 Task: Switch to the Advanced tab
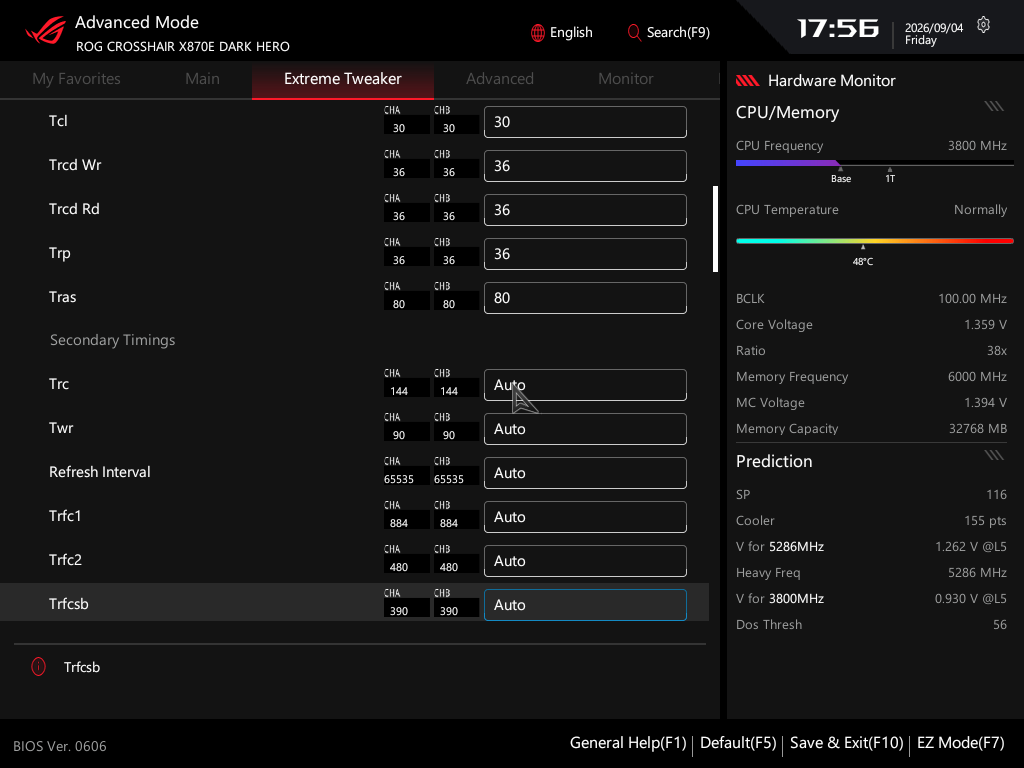coord(500,79)
